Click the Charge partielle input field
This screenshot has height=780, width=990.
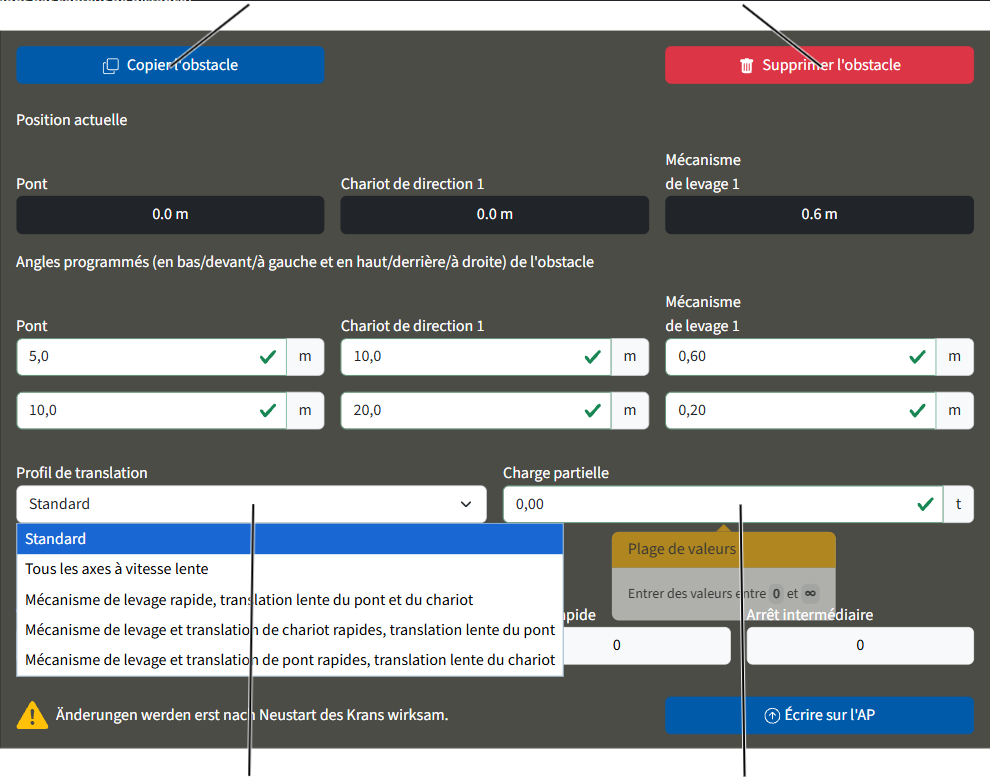(x=723, y=504)
